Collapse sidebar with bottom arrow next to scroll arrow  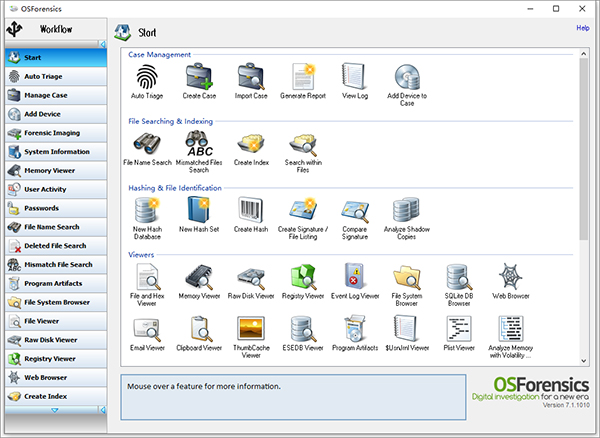pos(103,410)
